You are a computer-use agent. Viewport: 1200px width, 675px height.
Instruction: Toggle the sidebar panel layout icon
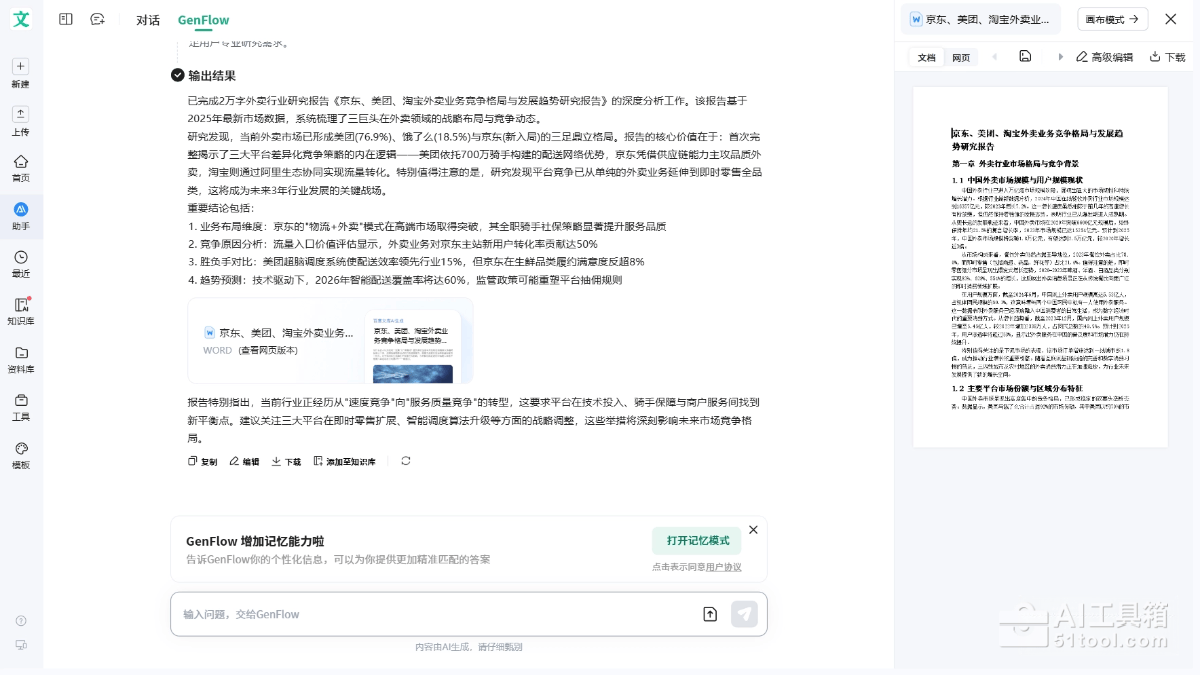click(66, 19)
